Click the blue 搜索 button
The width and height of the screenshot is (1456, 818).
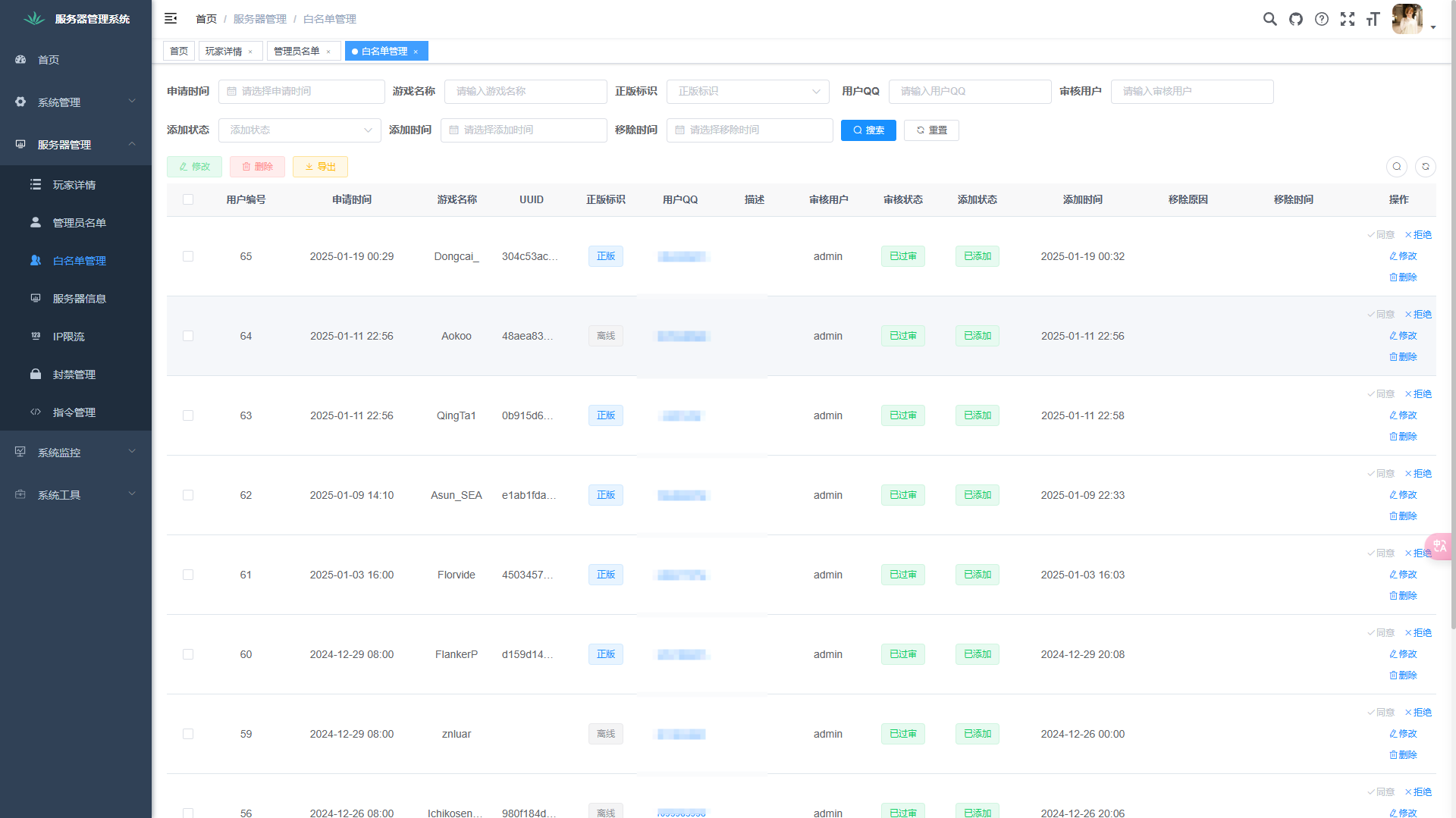[x=868, y=130]
